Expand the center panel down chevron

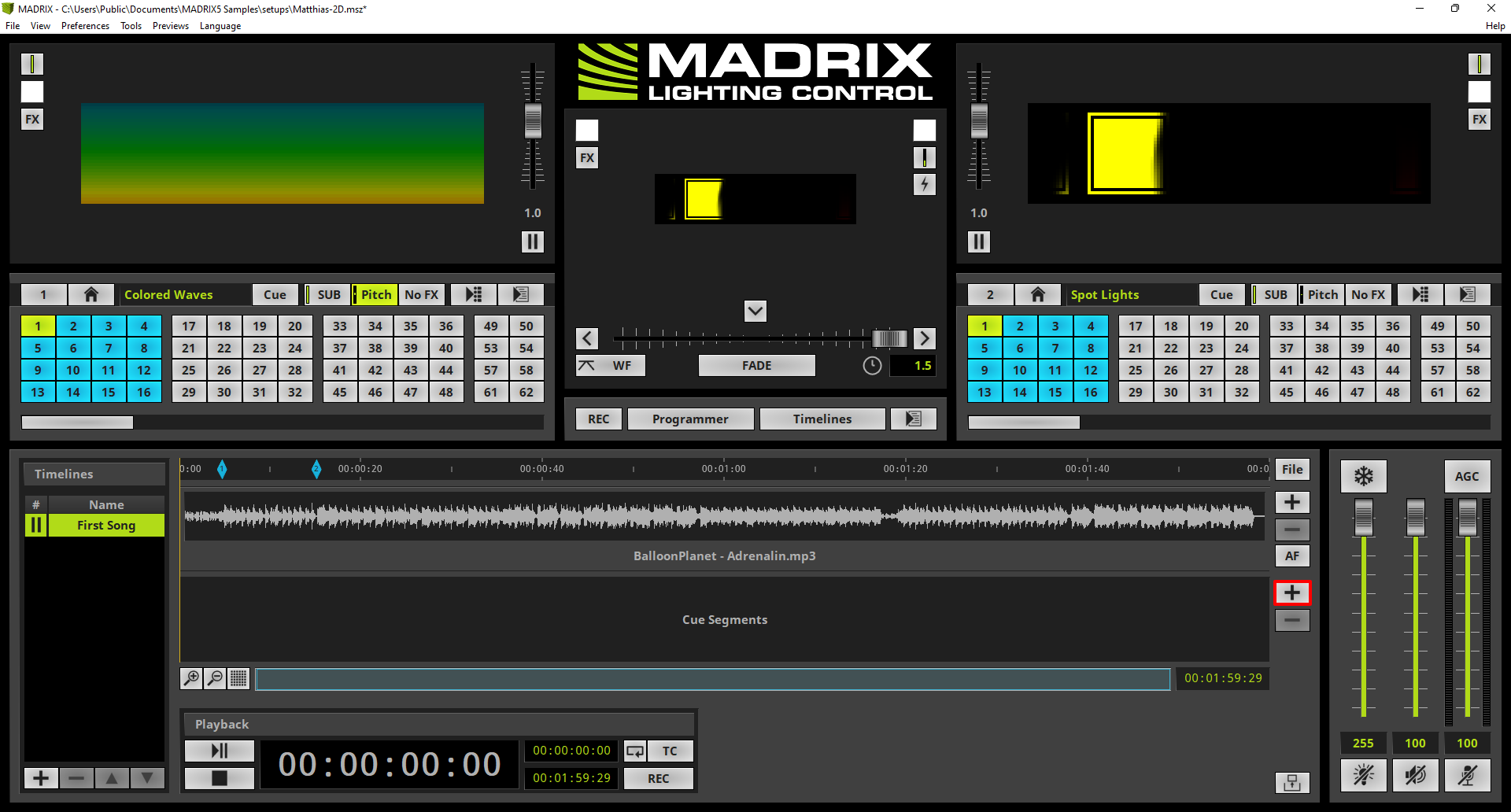(x=755, y=311)
